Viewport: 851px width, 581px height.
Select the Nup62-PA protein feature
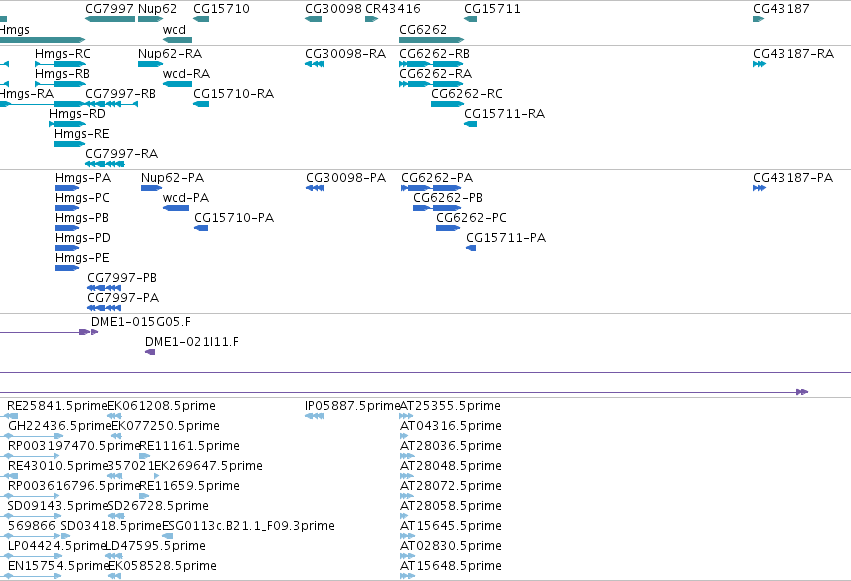coord(151,188)
